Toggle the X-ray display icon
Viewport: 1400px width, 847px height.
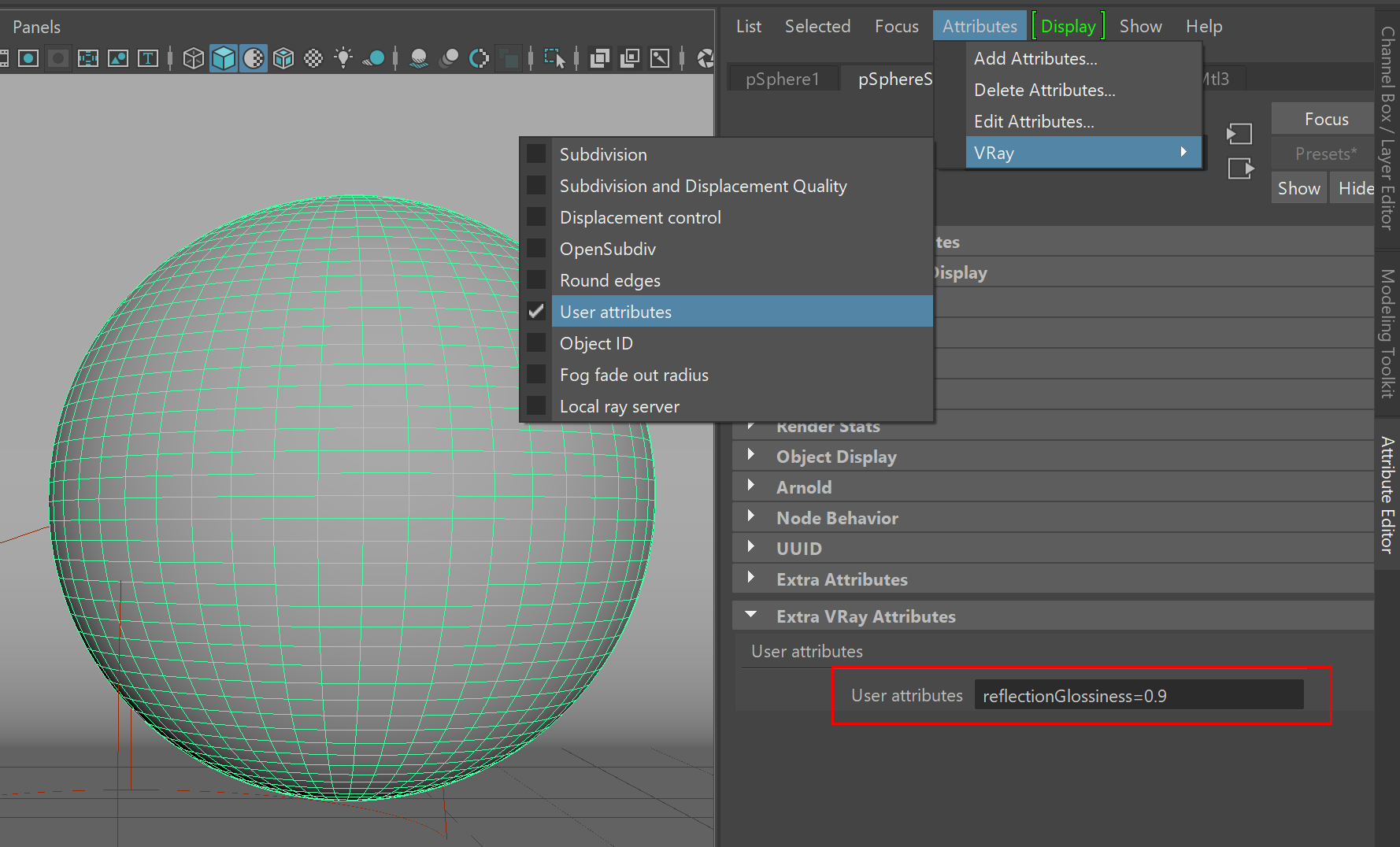pyautogui.click(x=600, y=58)
